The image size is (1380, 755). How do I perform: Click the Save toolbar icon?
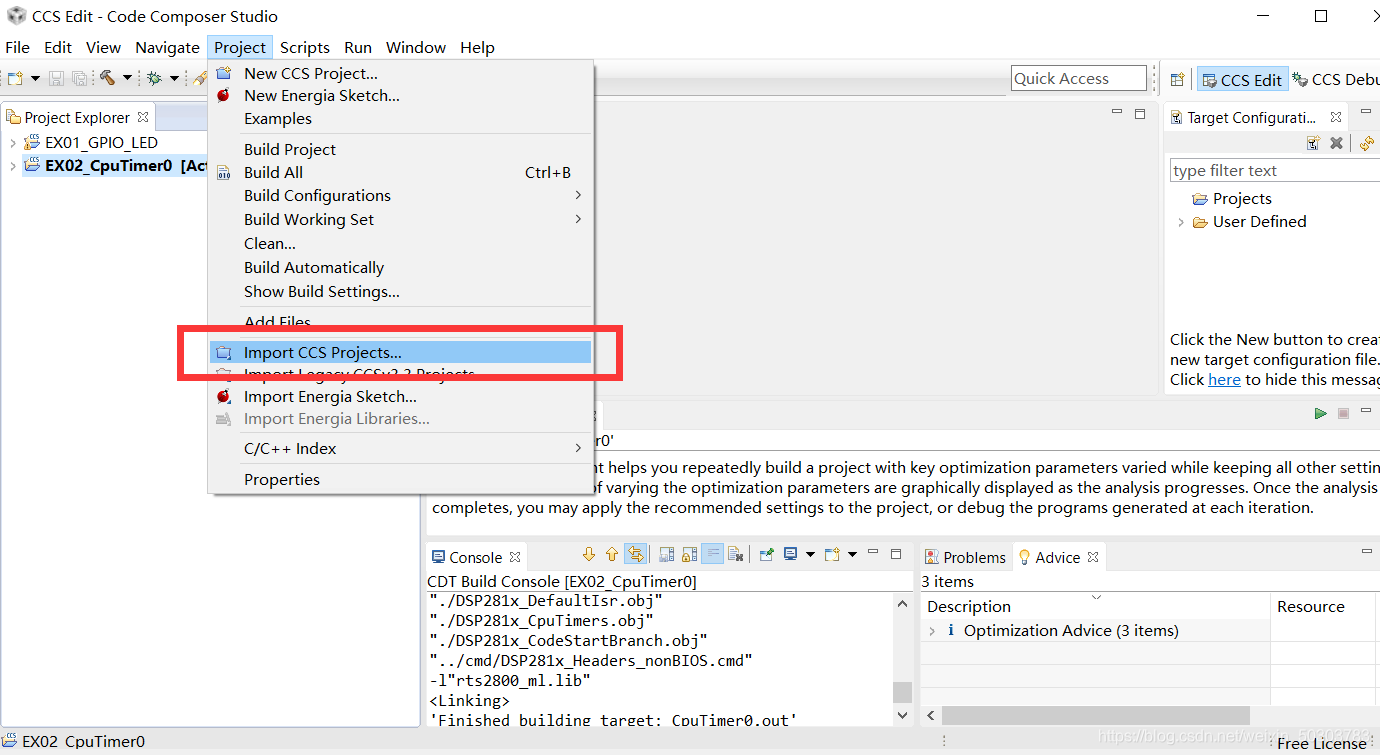tap(57, 78)
